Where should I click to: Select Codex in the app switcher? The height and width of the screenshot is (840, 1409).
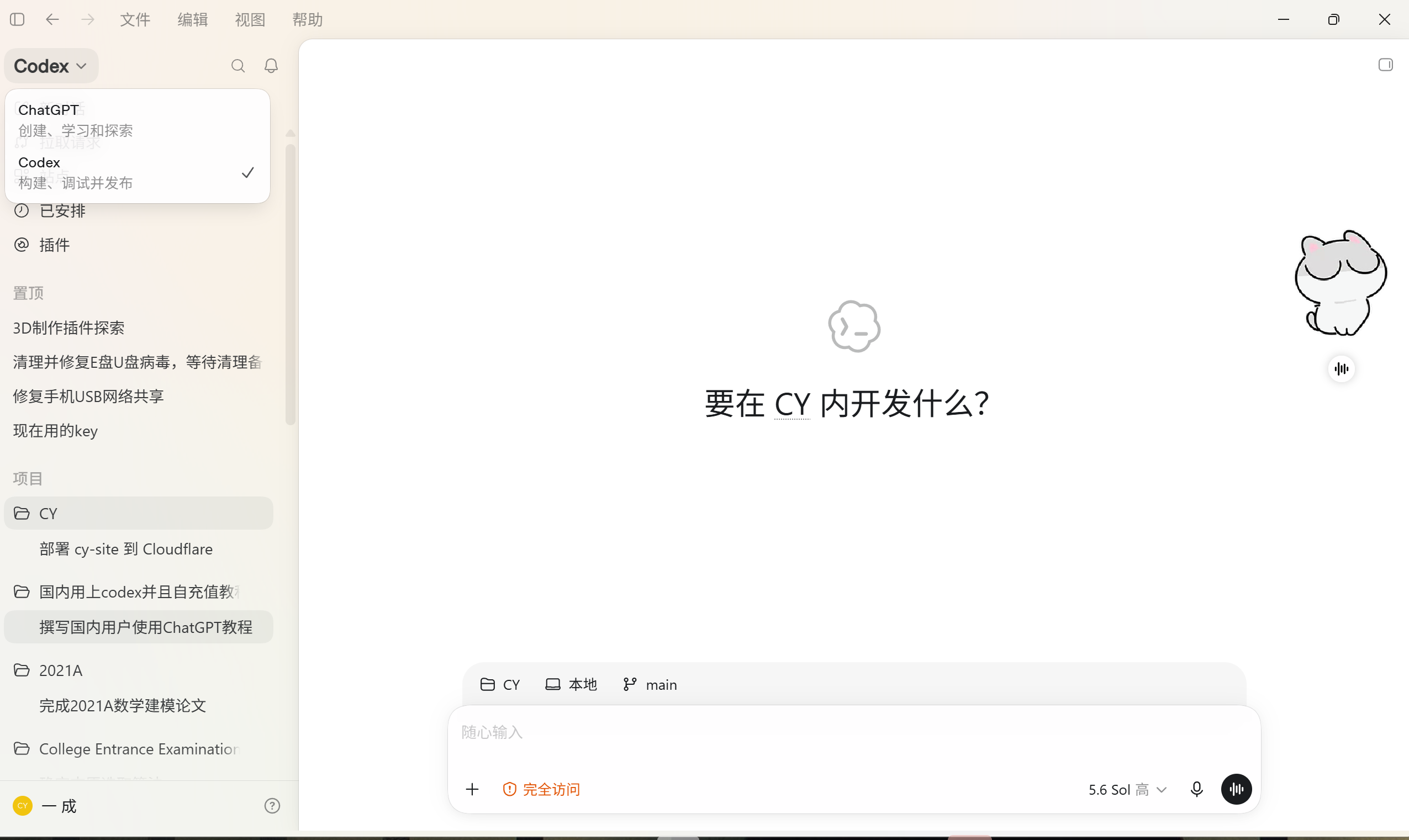click(138, 173)
